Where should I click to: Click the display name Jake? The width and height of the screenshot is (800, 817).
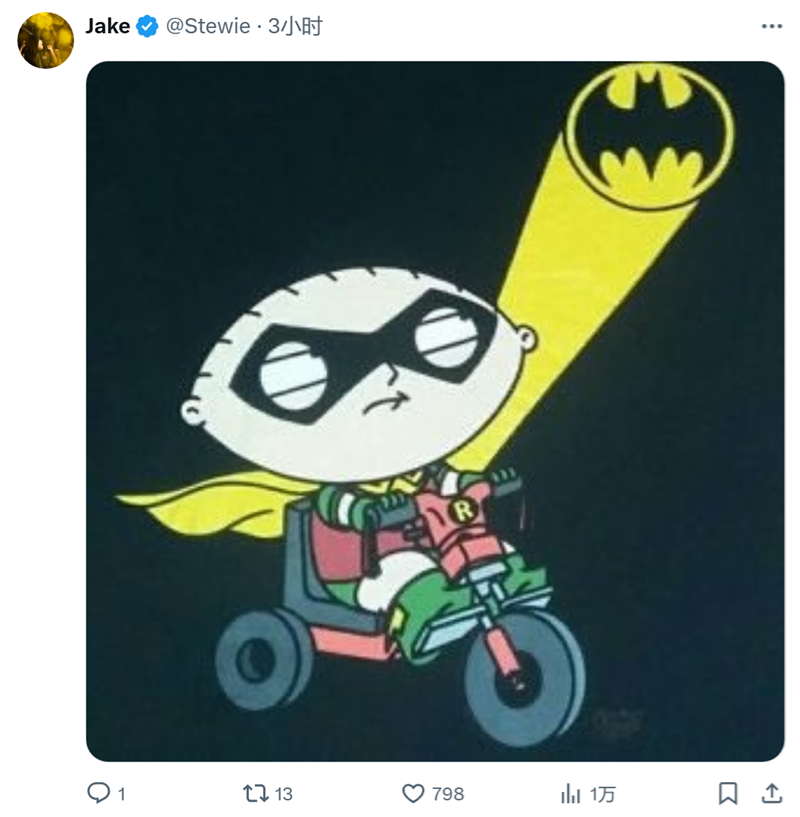pos(108,27)
